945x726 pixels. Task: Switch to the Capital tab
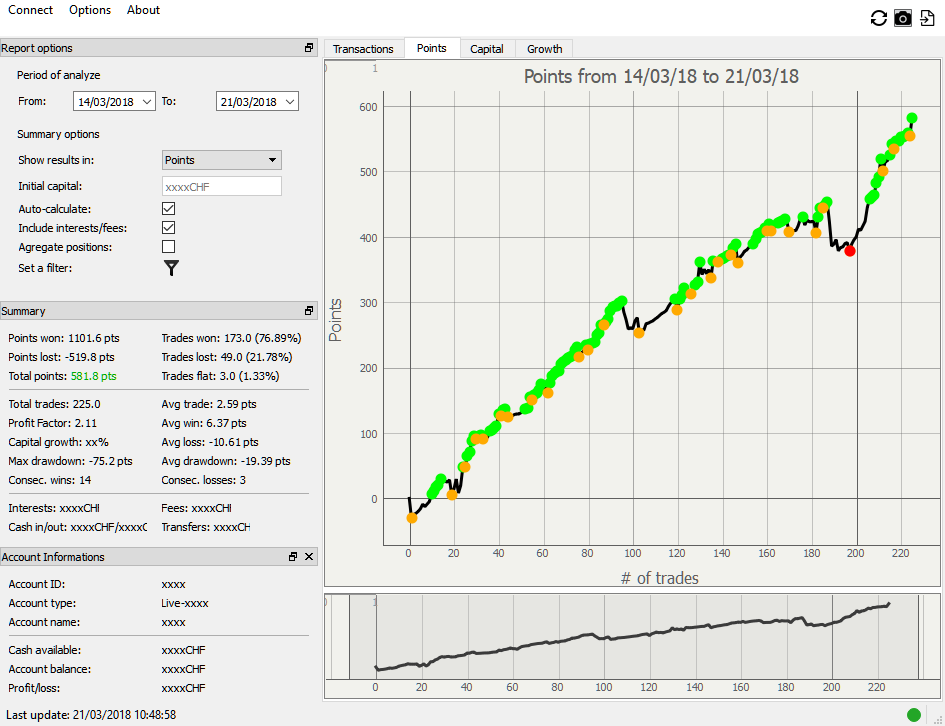coord(487,49)
